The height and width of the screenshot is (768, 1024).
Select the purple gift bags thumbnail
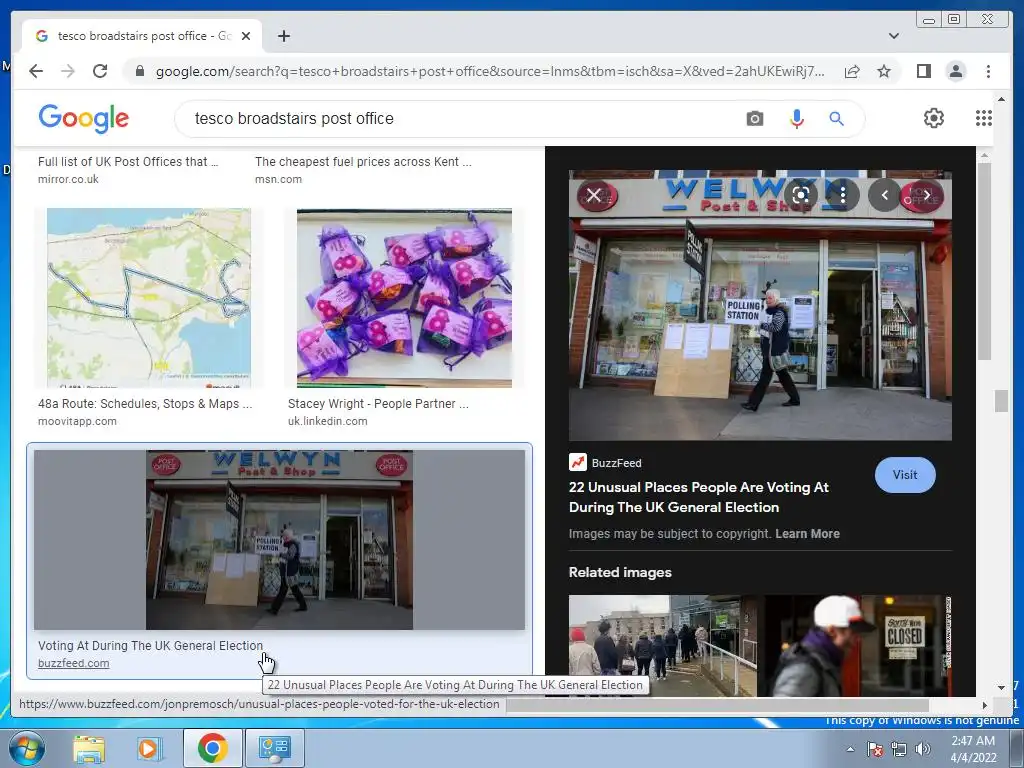404,298
